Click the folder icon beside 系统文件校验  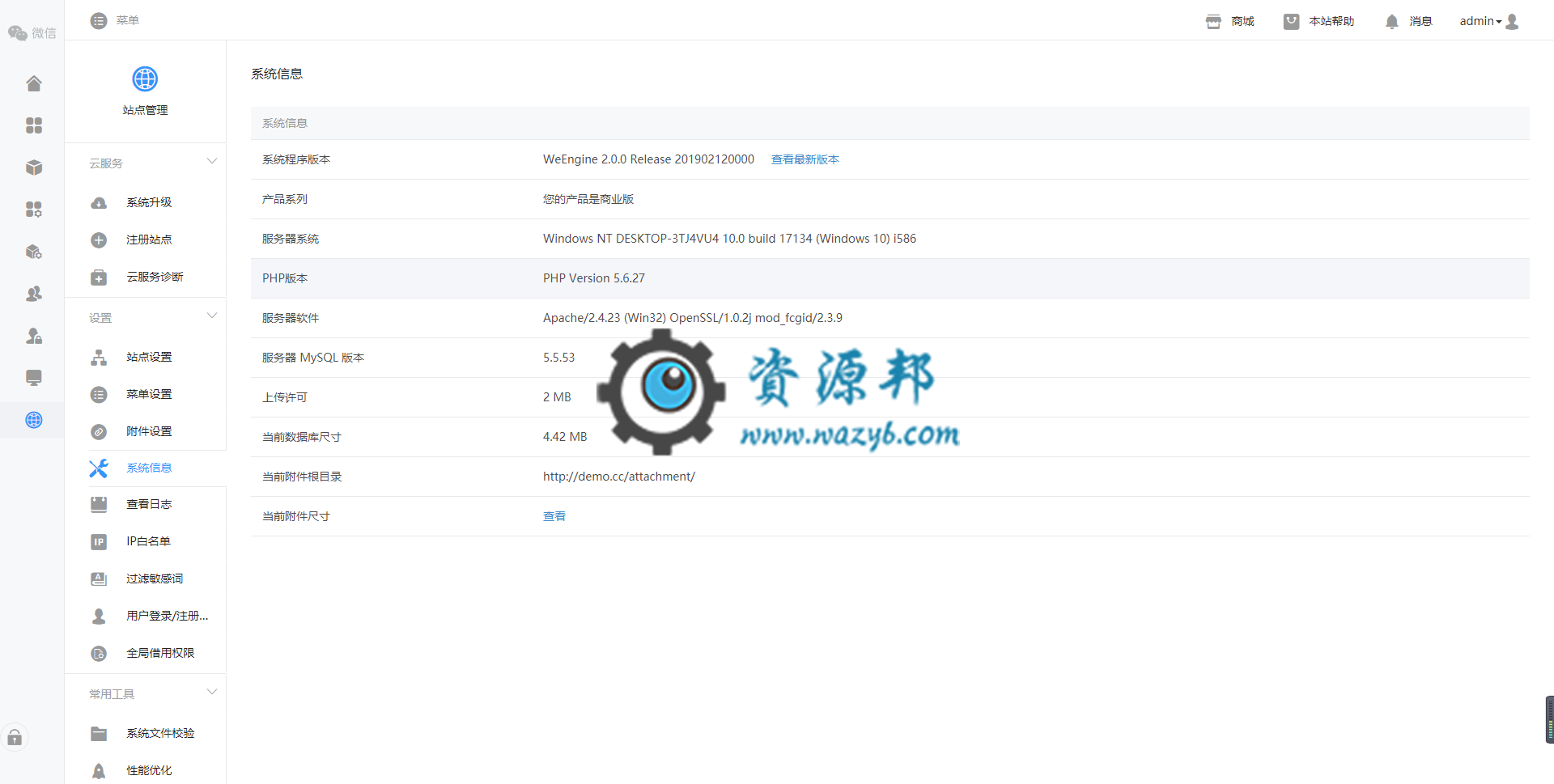tap(99, 733)
